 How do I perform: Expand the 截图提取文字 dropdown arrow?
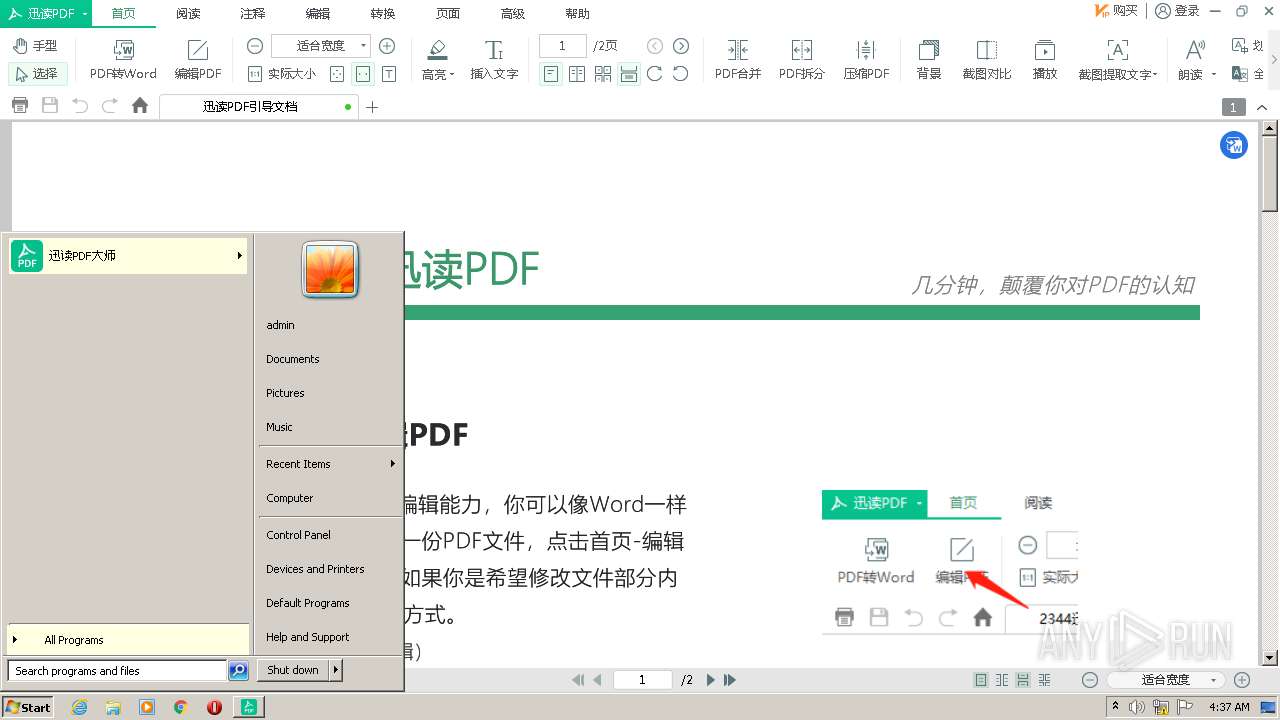(1155, 75)
